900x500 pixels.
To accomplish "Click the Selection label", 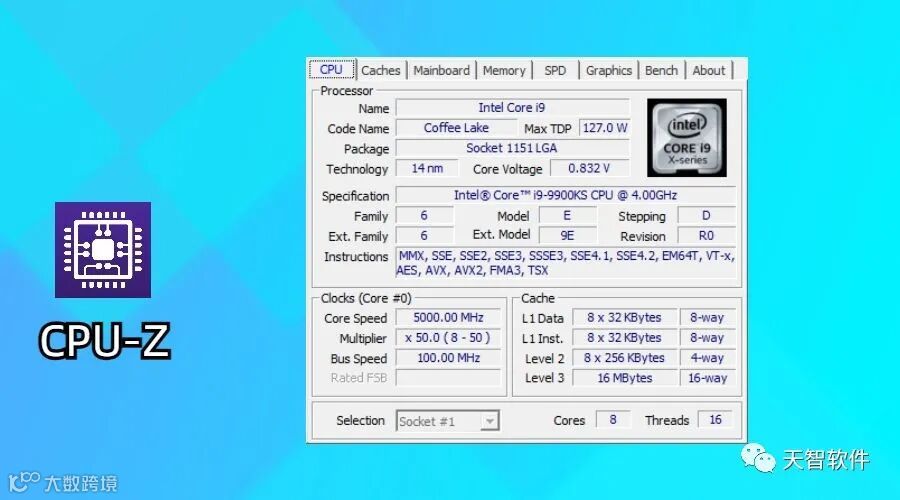I will click(360, 420).
